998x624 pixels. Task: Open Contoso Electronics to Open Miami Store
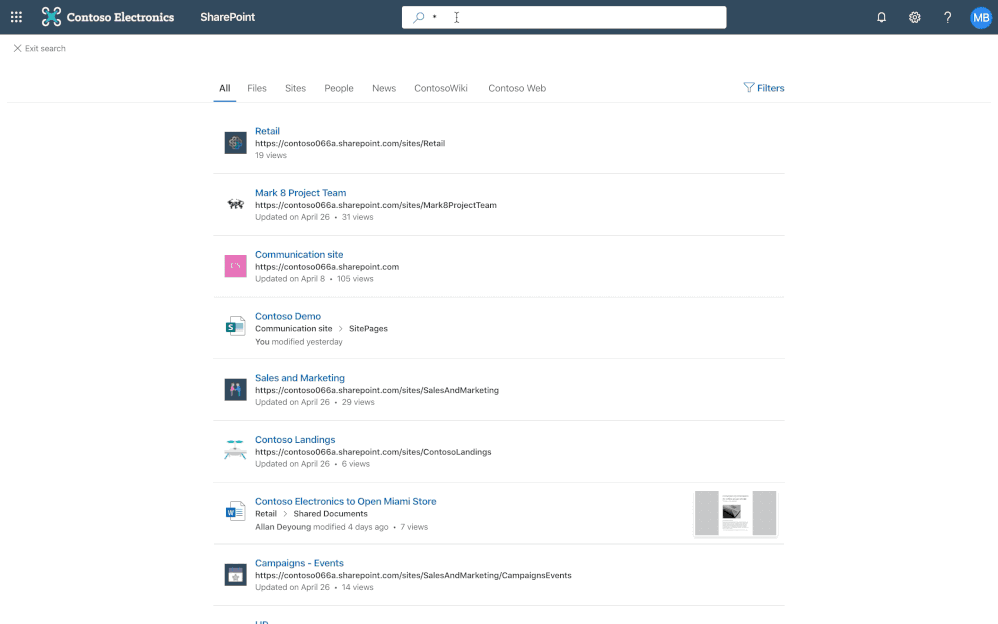pyautogui.click(x=346, y=502)
